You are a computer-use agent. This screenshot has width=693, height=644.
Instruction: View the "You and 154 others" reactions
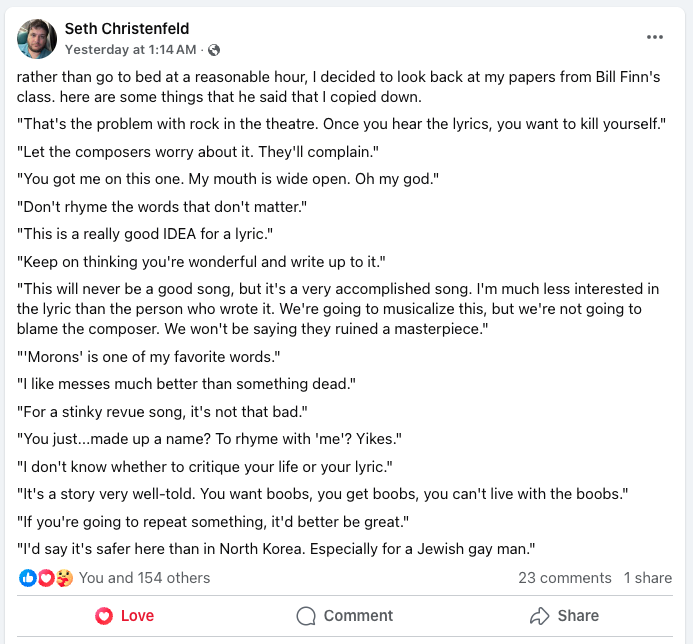[x=144, y=578]
